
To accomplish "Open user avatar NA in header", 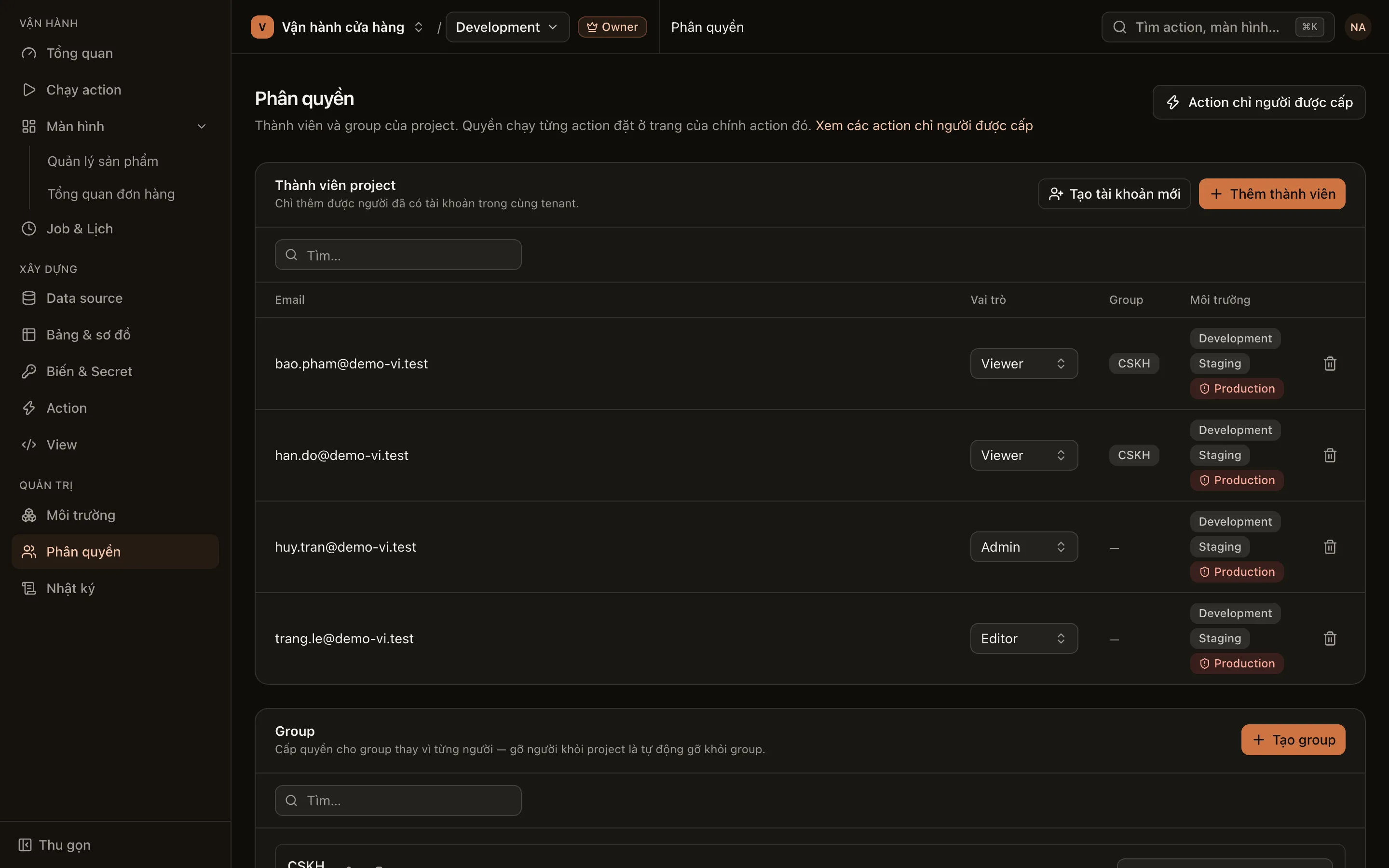I will tap(1358, 27).
